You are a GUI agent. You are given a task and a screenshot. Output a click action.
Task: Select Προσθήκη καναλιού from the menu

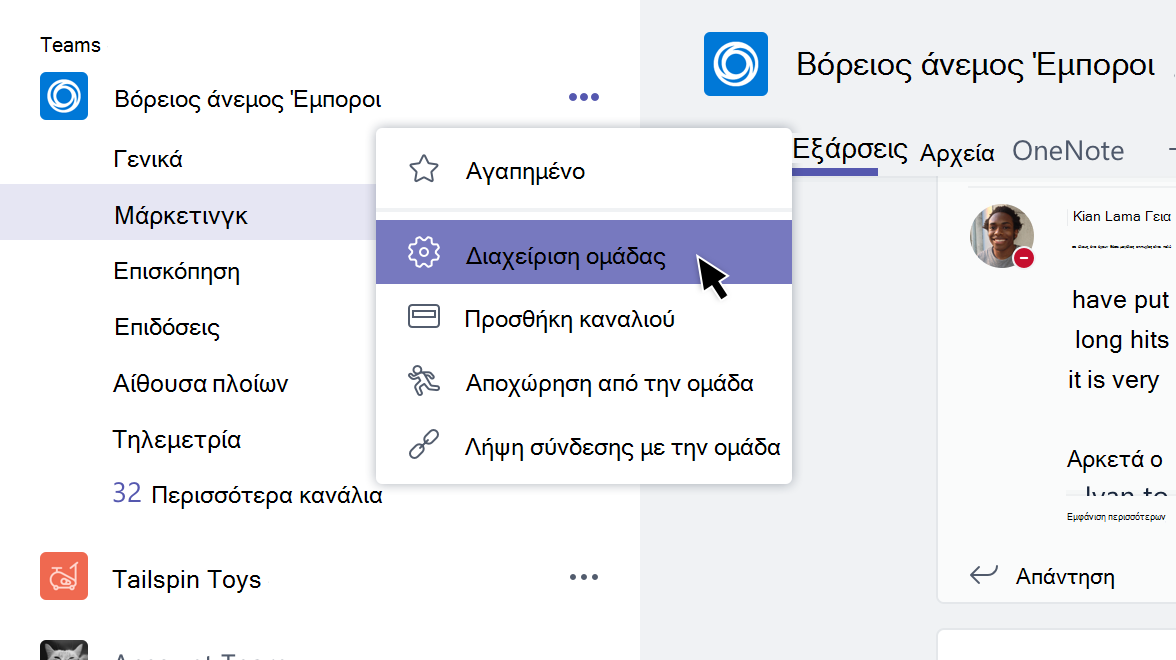point(584,319)
